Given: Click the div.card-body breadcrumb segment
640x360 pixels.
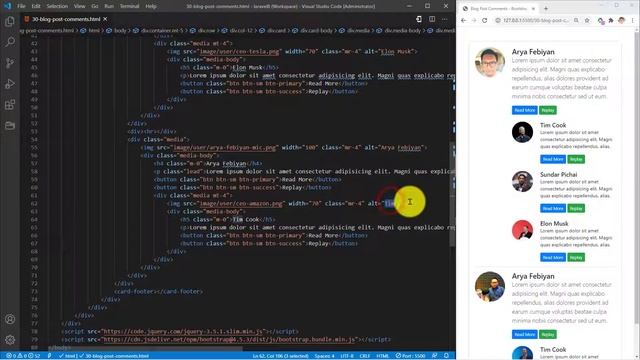Looking at the screenshot, I should click(x=317, y=31).
